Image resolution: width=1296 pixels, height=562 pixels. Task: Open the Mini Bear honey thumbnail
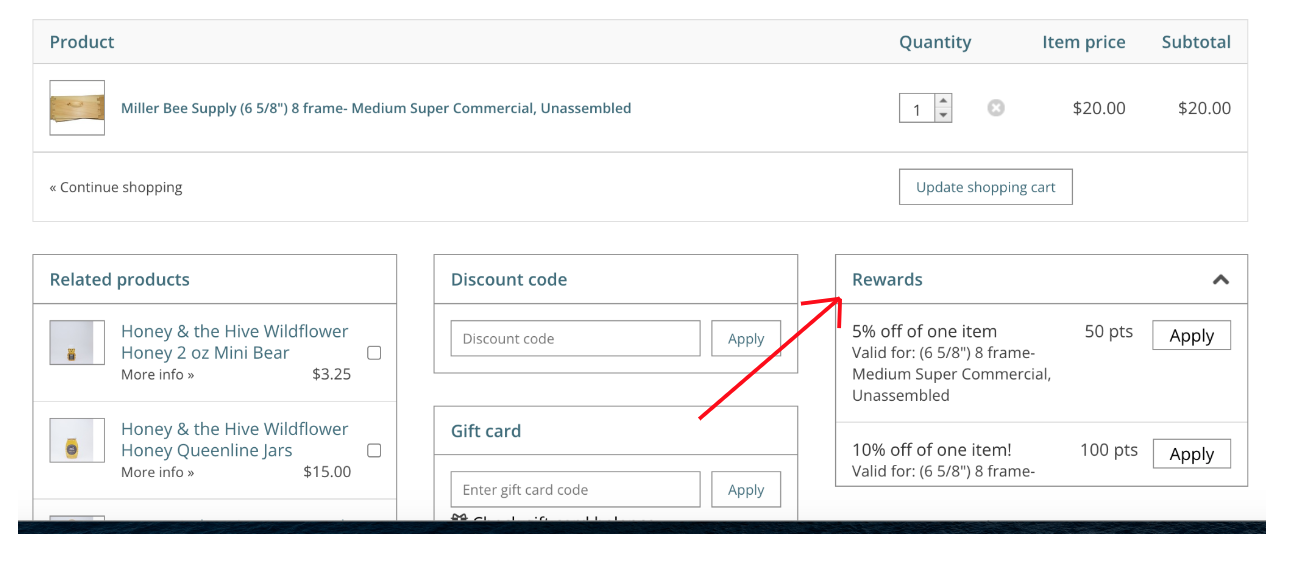[77, 343]
